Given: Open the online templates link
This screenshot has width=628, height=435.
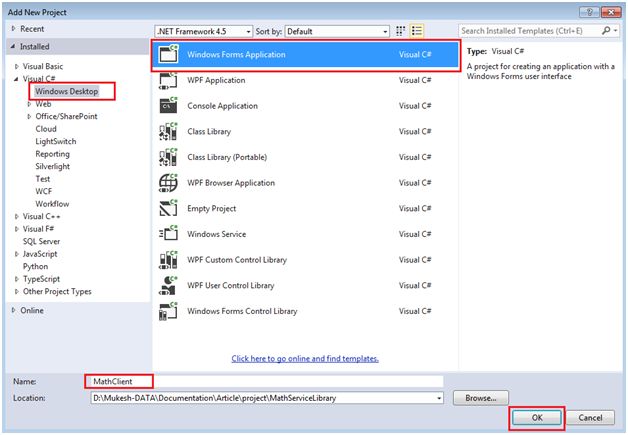Looking at the screenshot, I should pos(305,358).
